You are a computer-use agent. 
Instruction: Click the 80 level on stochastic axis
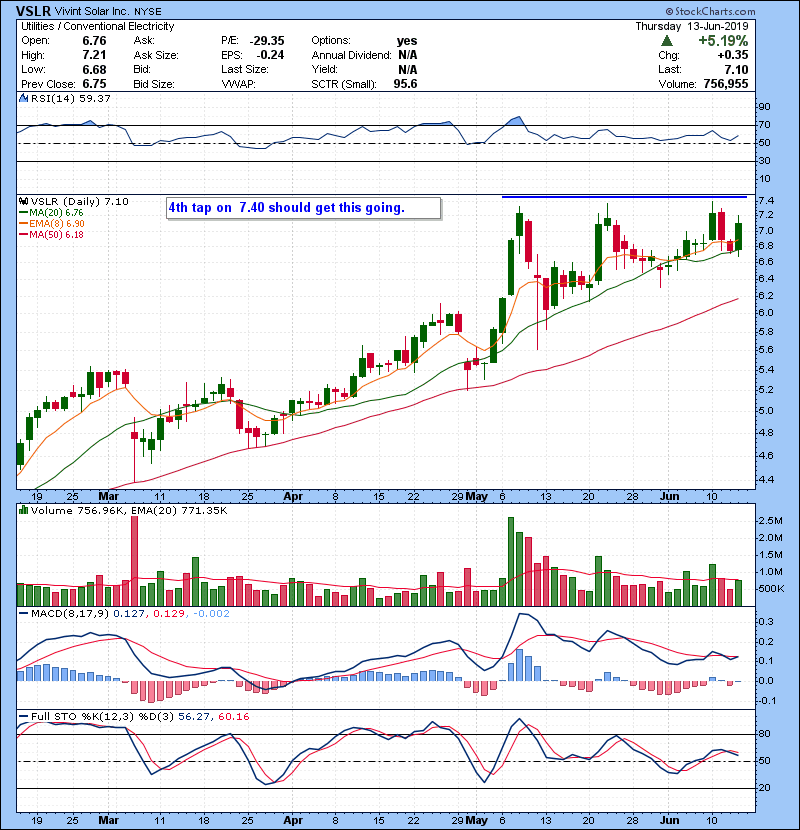point(764,734)
